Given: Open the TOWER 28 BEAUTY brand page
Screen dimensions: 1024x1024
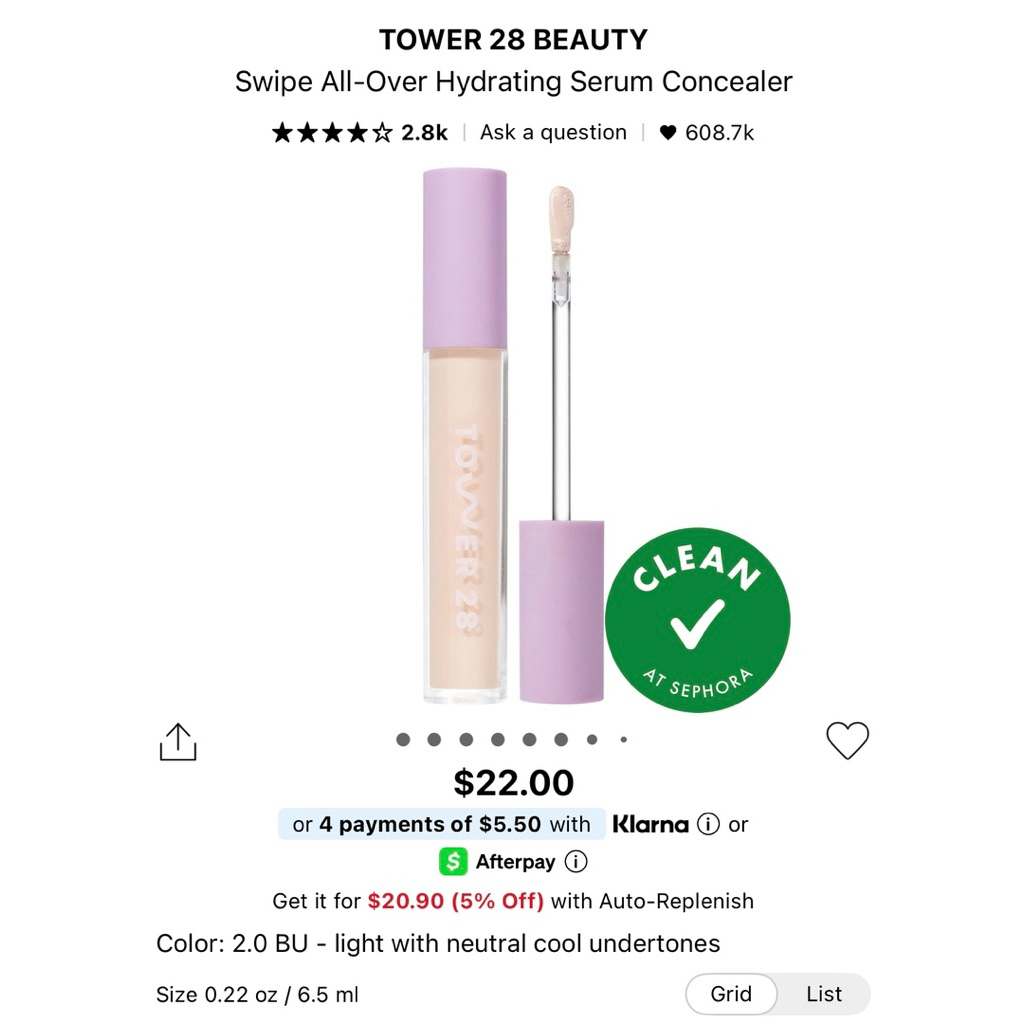Looking at the screenshot, I should pyautogui.click(x=512, y=39).
